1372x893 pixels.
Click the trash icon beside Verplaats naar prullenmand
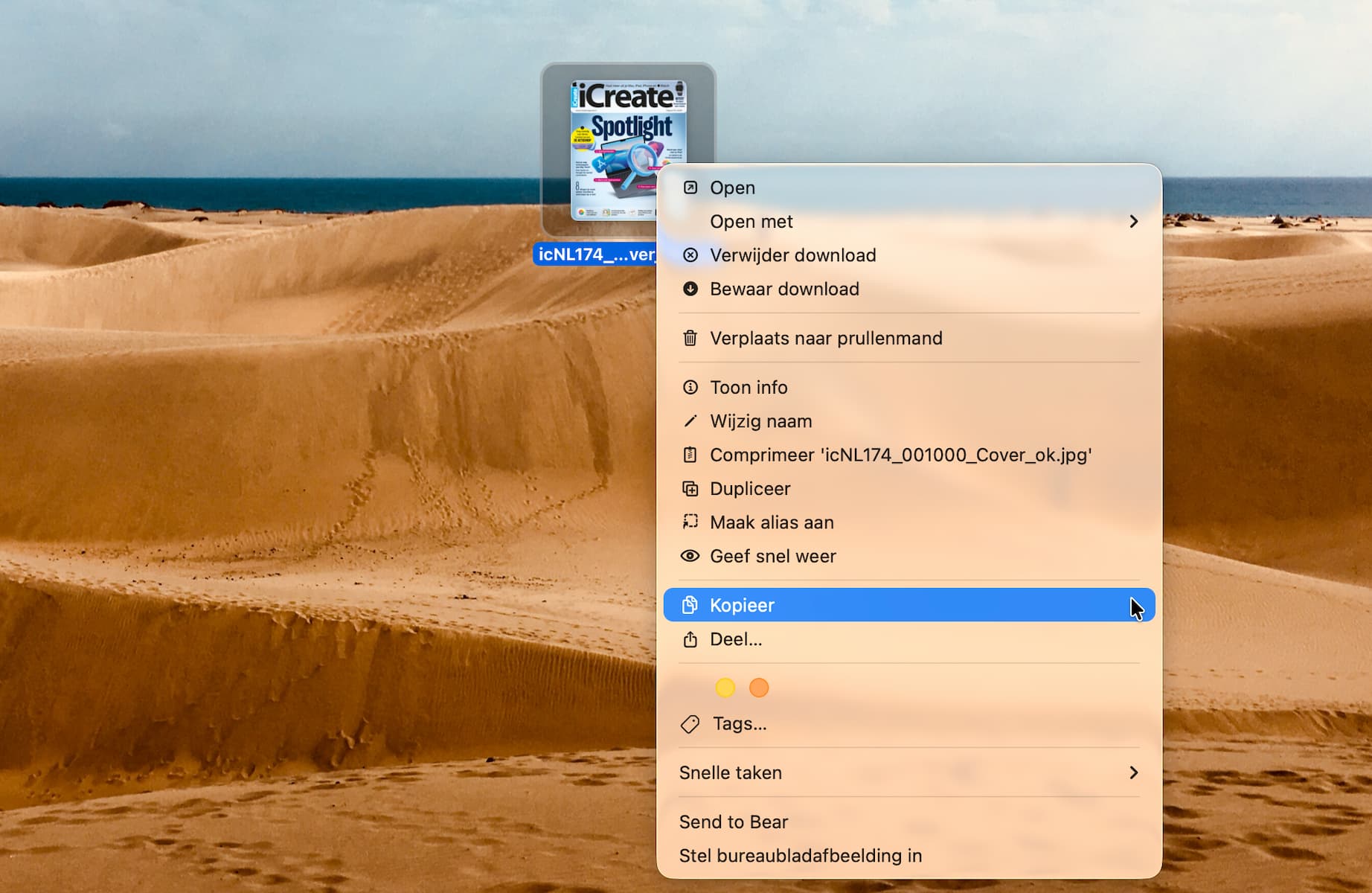click(690, 338)
